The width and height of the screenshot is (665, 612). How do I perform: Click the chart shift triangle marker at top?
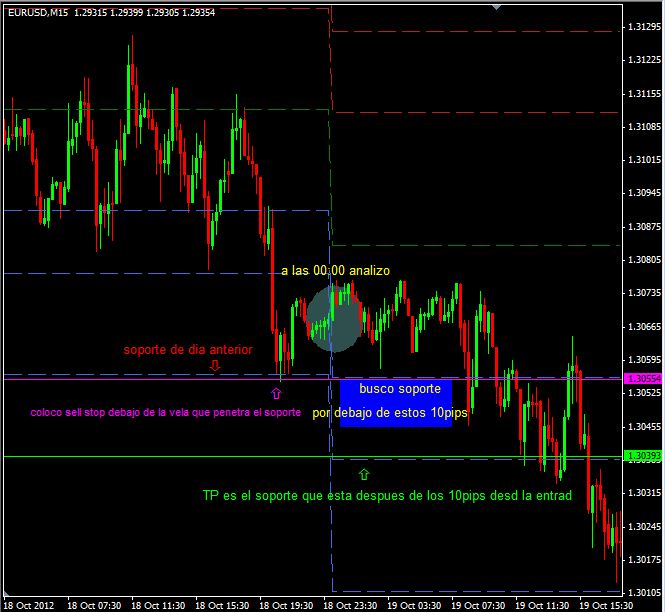tap(497, 7)
